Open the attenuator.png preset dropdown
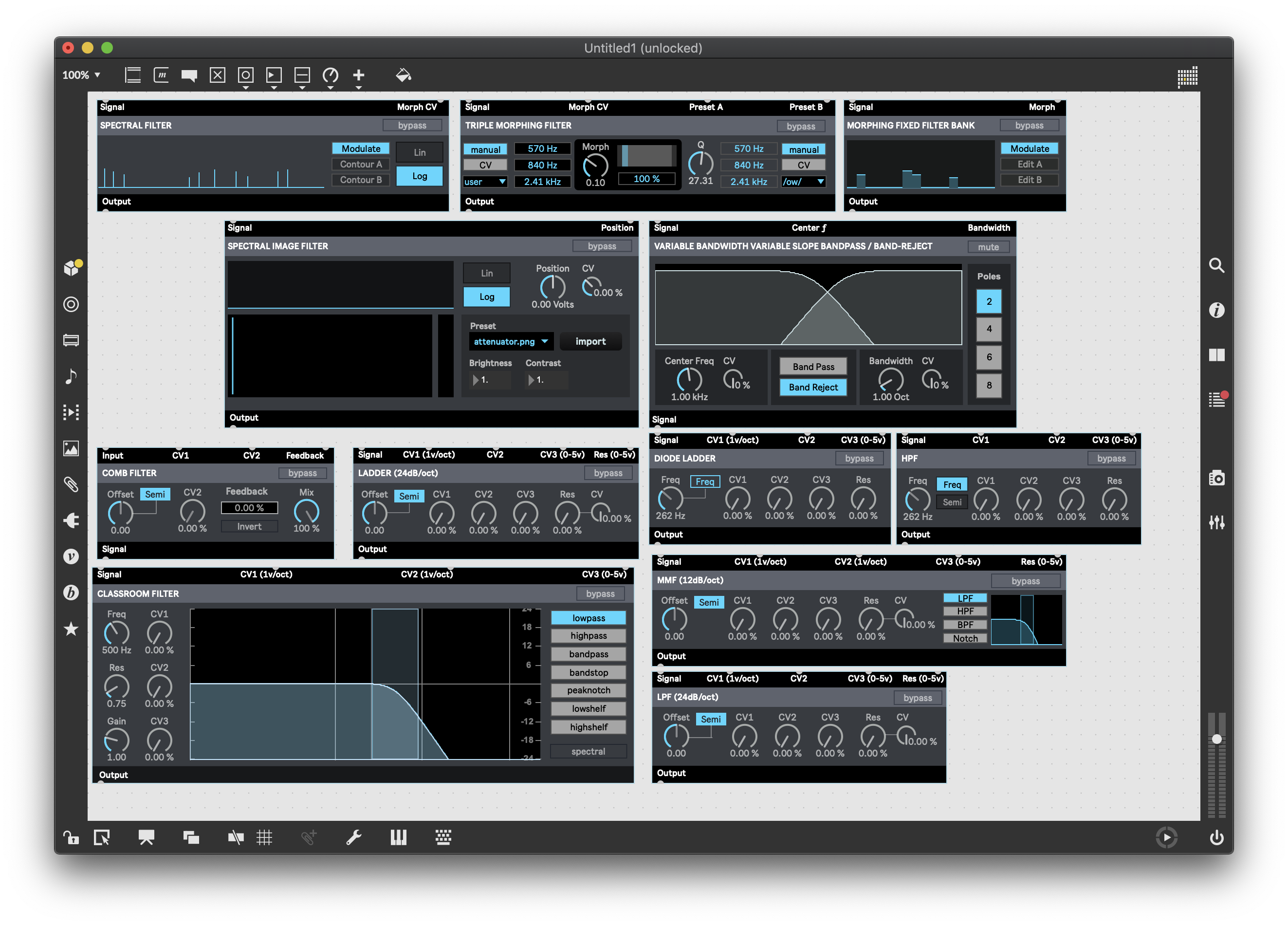This screenshot has width=1288, height=926. pyautogui.click(x=511, y=341)
